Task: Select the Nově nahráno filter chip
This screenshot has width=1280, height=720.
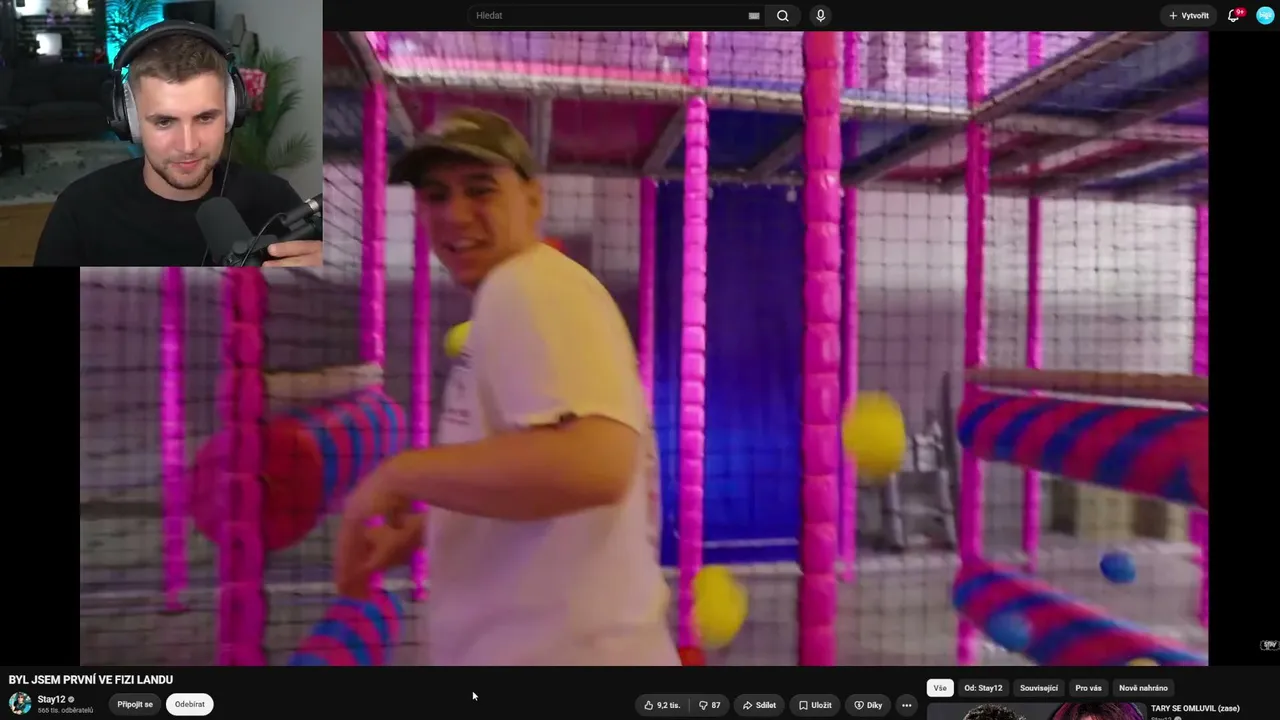Action: [1143, 688]
